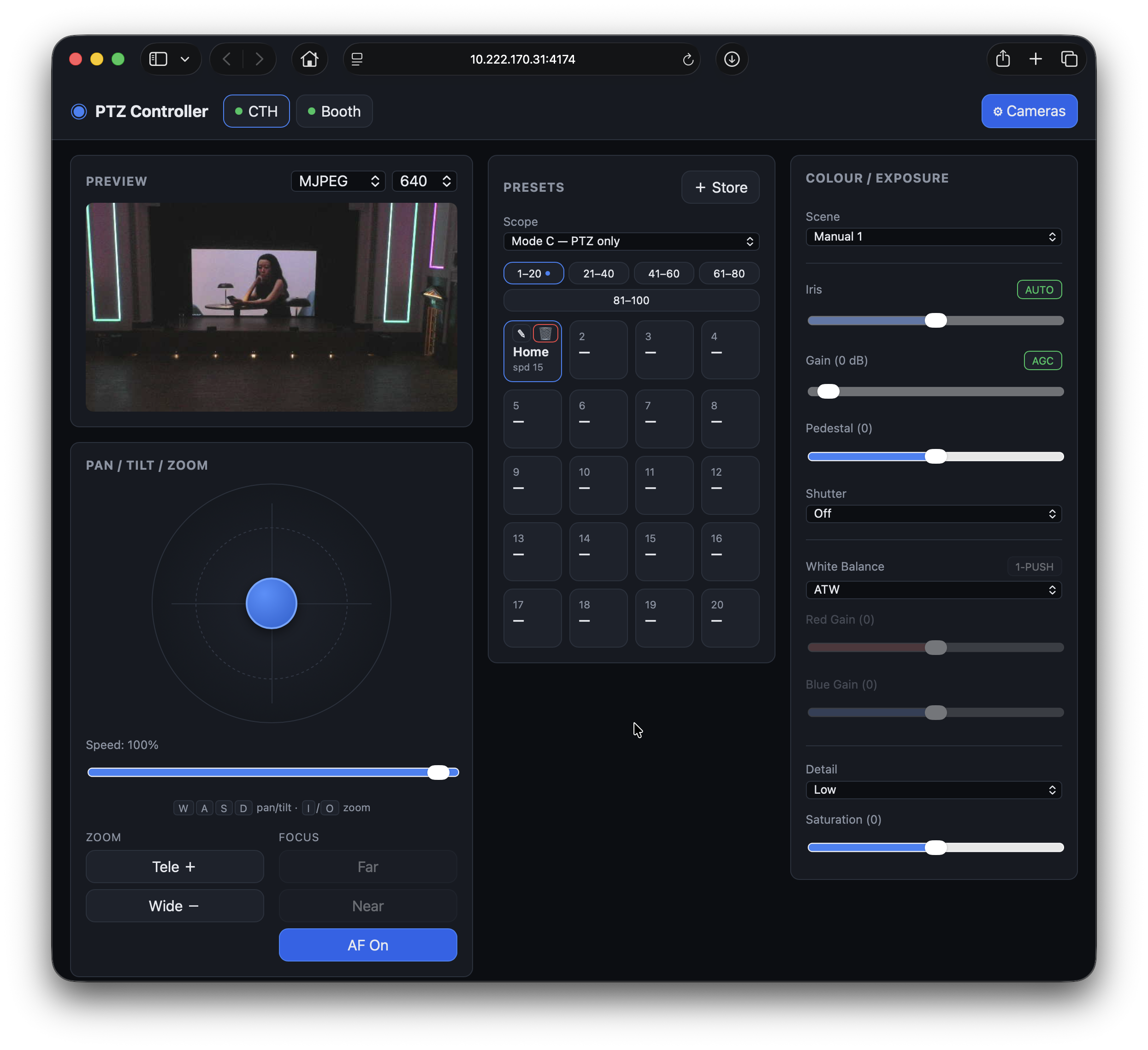
Task: Click the Share icon in Safari toolbar
Action: pos(1003,59)
